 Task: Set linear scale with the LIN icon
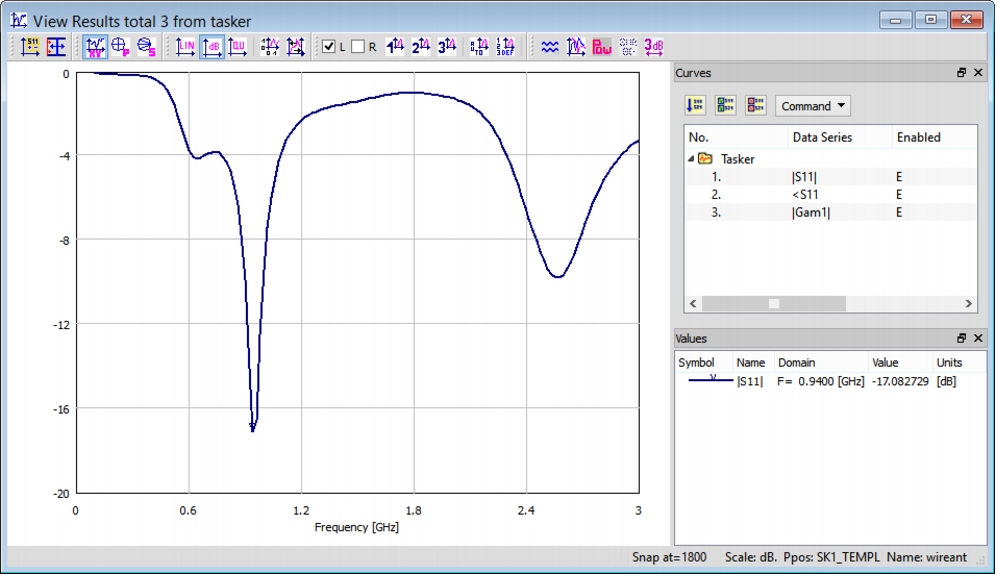pos(185,46)
